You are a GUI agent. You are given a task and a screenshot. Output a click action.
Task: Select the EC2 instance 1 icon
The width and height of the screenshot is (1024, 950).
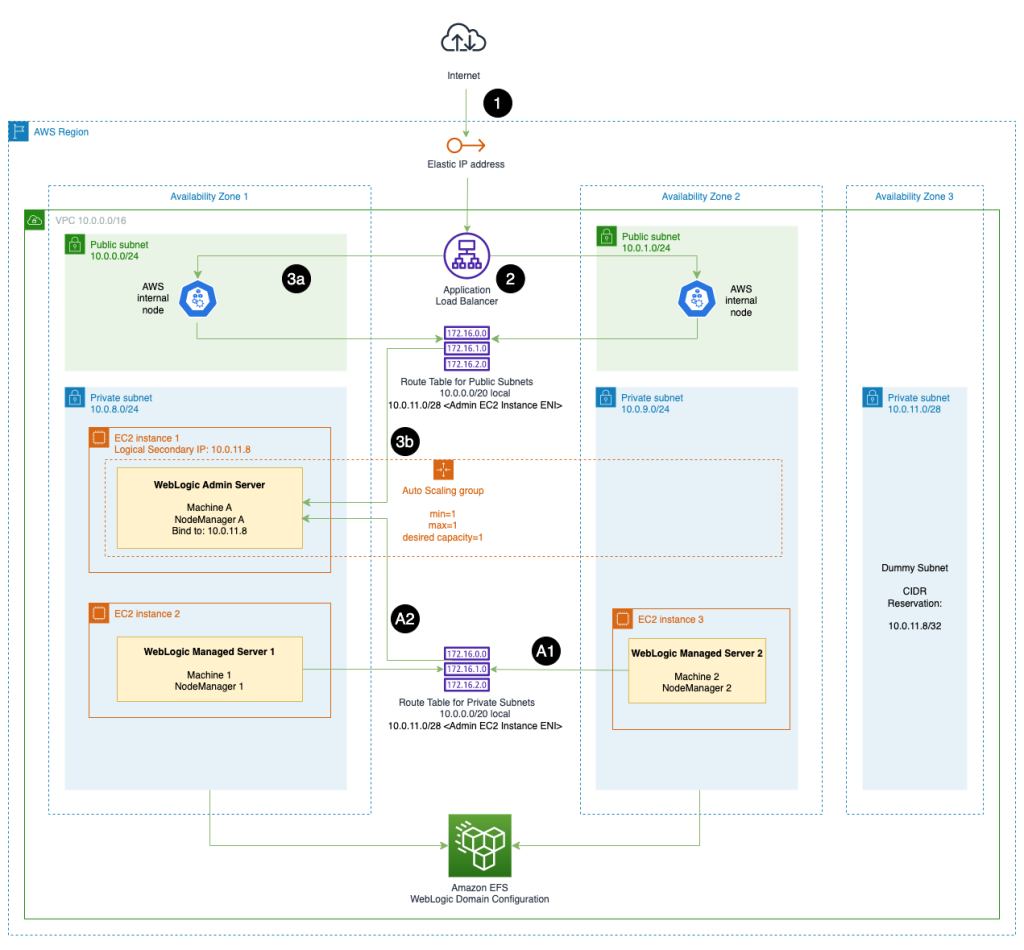99,437
